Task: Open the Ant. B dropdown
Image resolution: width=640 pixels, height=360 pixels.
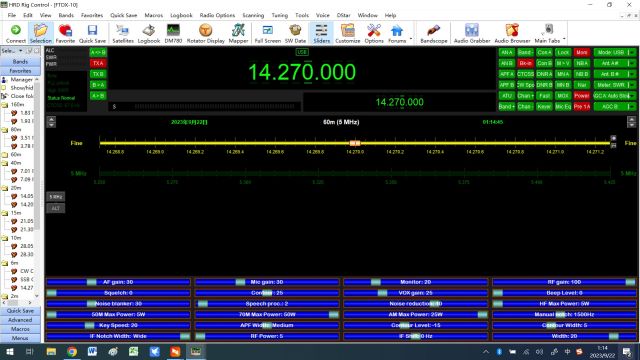Action: point(614,74)
